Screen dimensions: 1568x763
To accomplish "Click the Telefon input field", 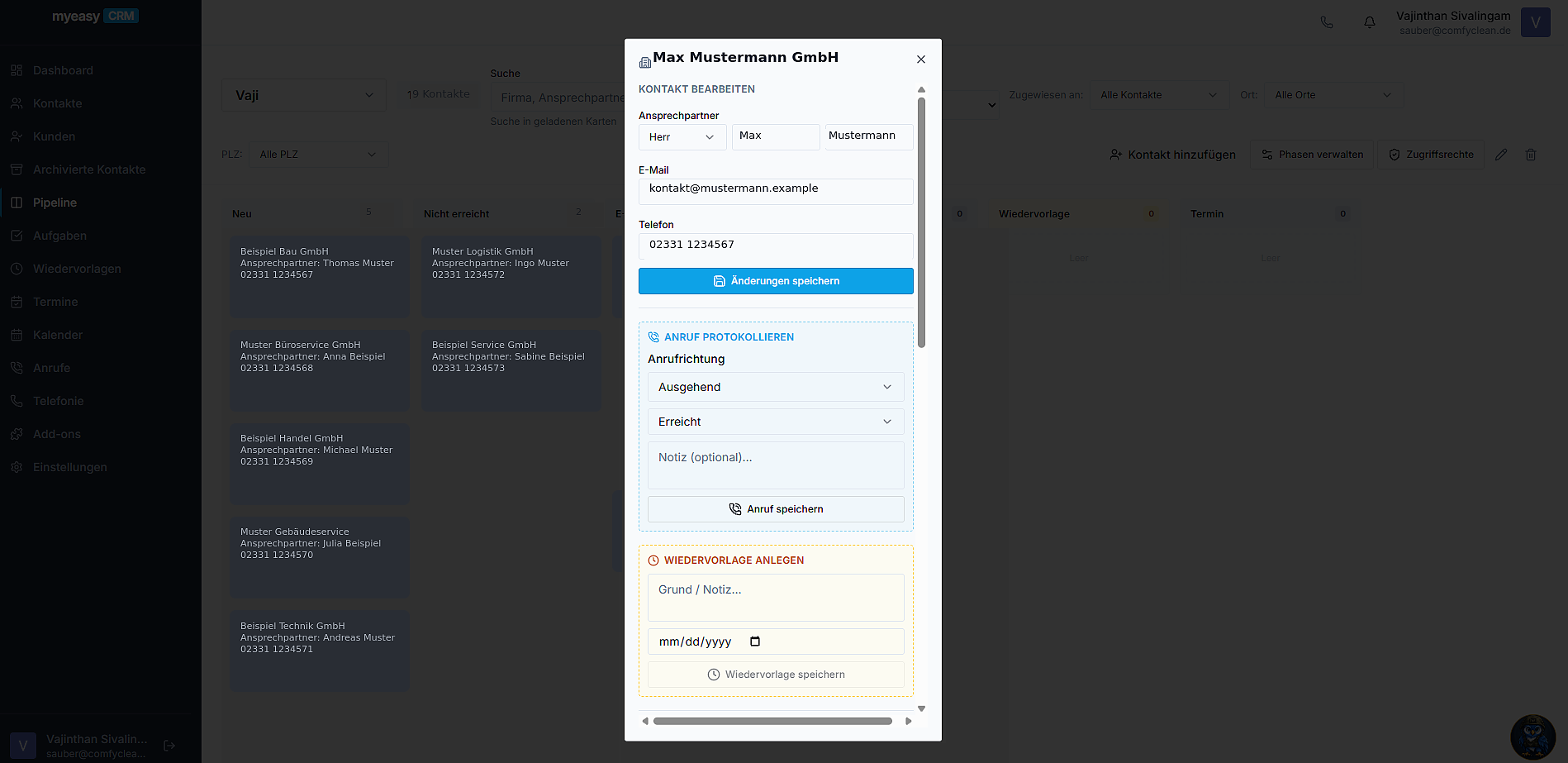I will coord(776,246).
